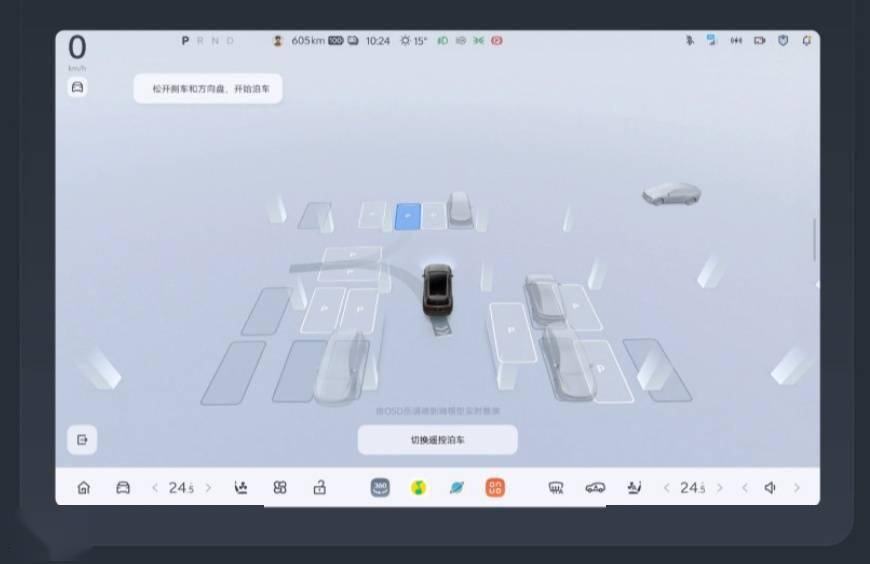Open the home screen from the dock
This screenshot has height=564, width=870.
(84, 488)
